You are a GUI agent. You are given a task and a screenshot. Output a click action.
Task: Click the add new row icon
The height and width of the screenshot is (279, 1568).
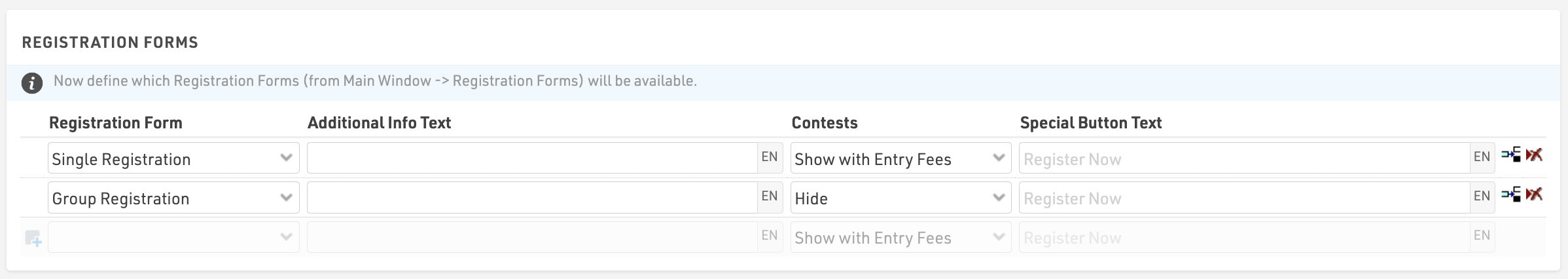pyautogui.click(x=33, y=238)
